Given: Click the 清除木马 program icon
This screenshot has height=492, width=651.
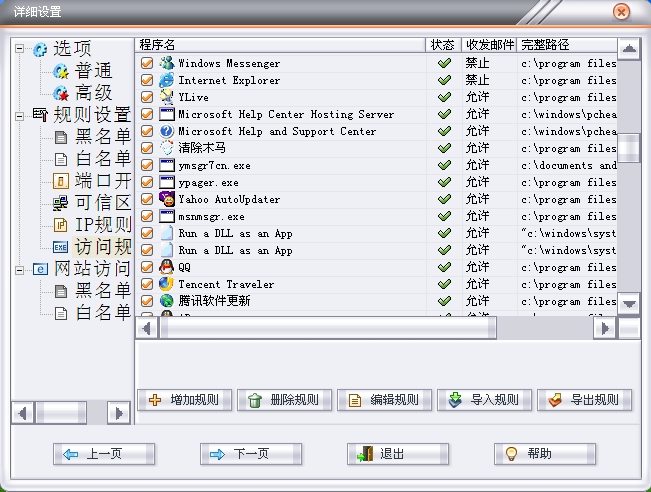Looking at the screenshot, I should point(166,148).
